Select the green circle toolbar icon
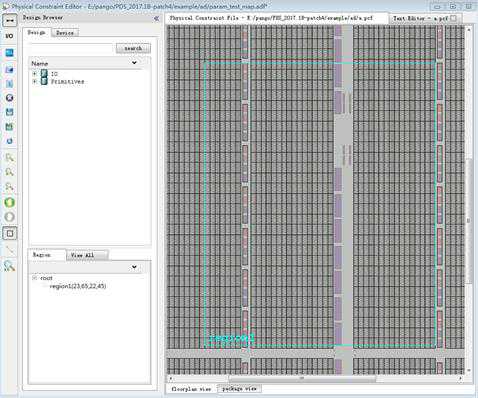The image size is (478, 398). tap(10, 202)
